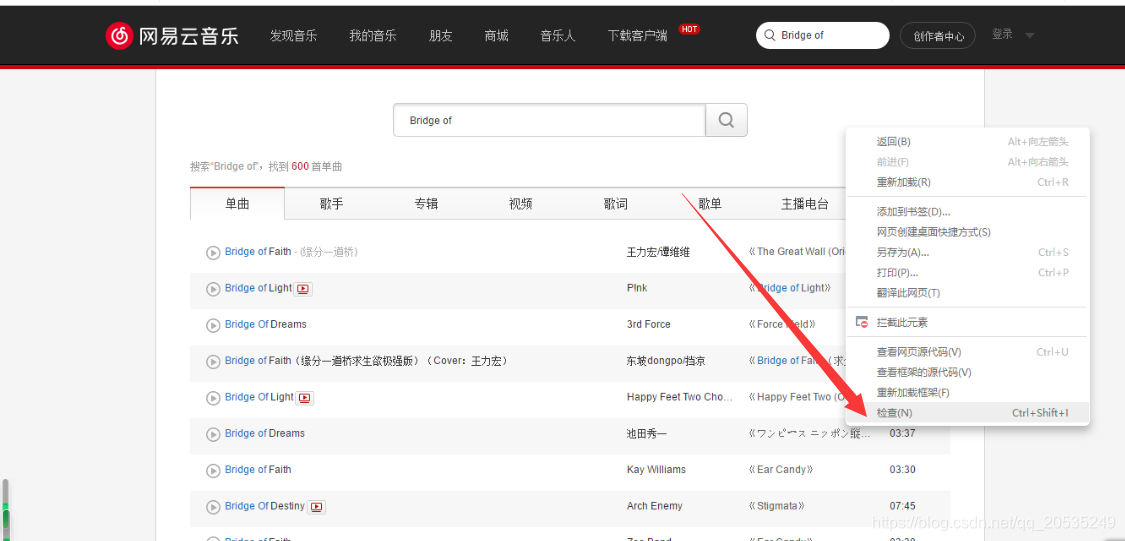Play Bridge Of Light by Happy Feet Two
This screenshot has width=1125, height=541.
click(213, 398)
